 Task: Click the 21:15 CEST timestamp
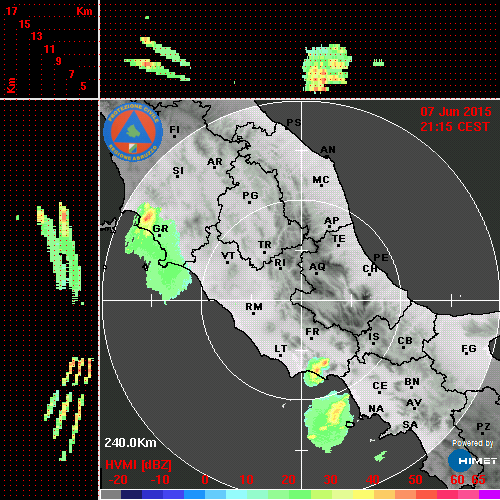tap(455, 127)
